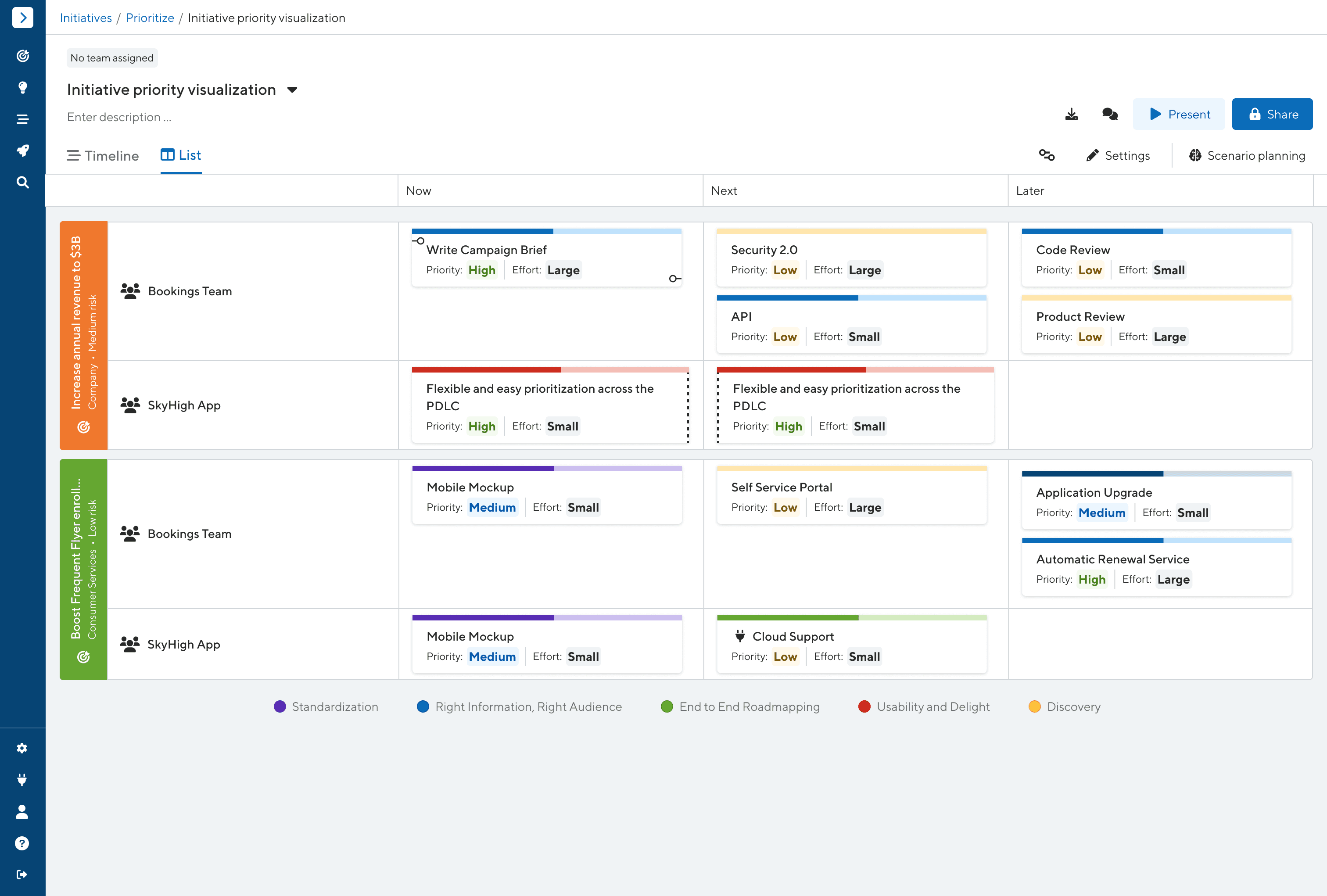Expand the roadmap title dropdown arrow
Viewport: 1327px width, 896px height.
point(292,90)
